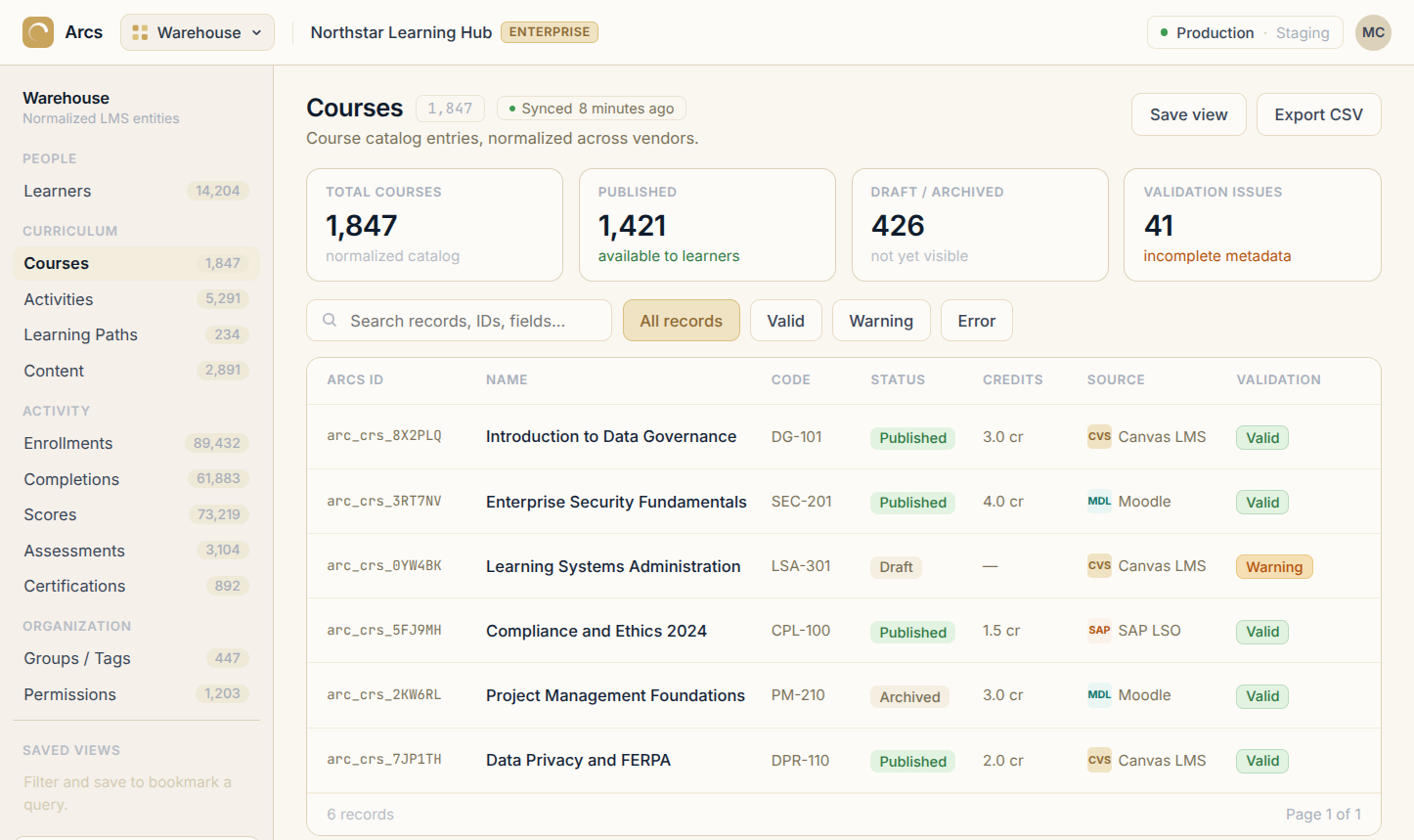
Task: Sort by the ARCS ID column header
Action: click(x=355, y=379)
